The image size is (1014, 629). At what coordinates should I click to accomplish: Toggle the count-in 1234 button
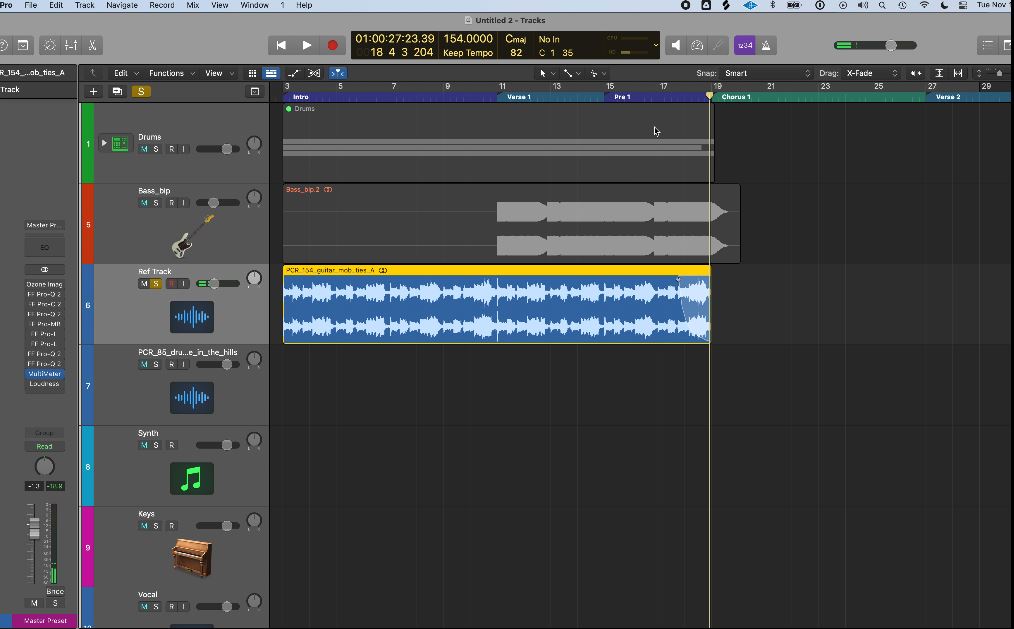pyautogui.click(x=745, y=45)
